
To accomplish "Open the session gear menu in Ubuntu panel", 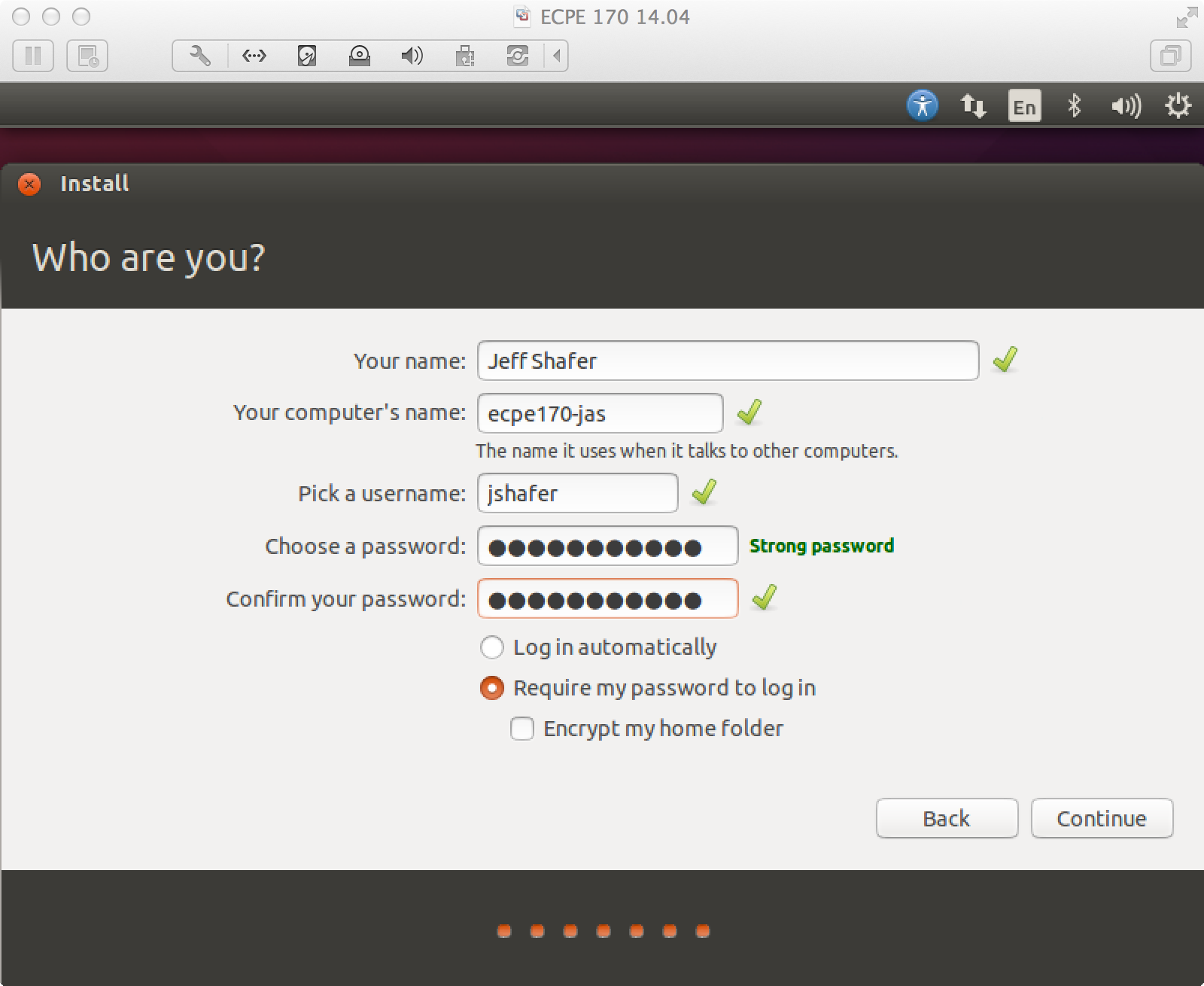I will click(1178, 105).
